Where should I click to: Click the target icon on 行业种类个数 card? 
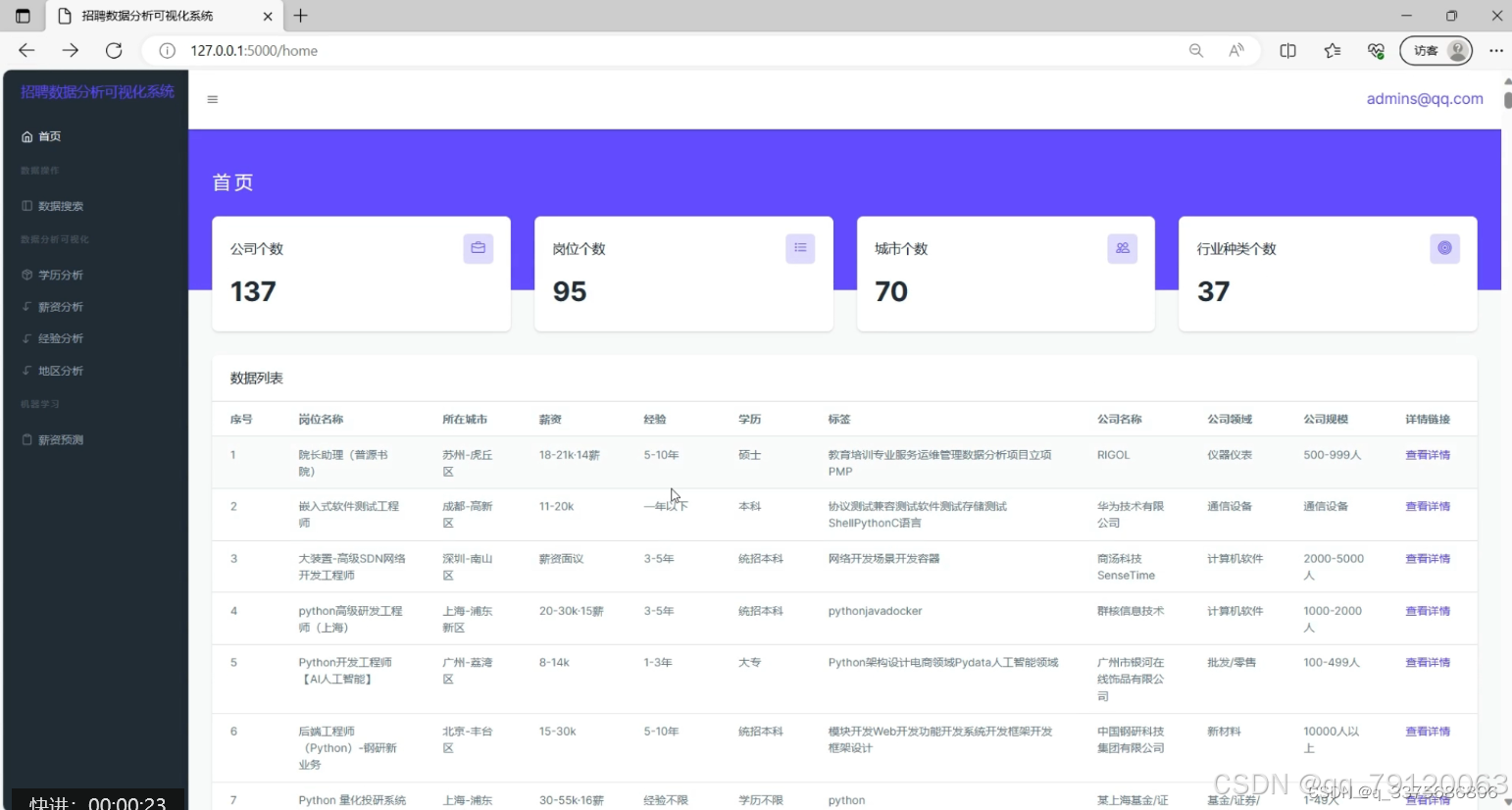[x=1444, y=248]
